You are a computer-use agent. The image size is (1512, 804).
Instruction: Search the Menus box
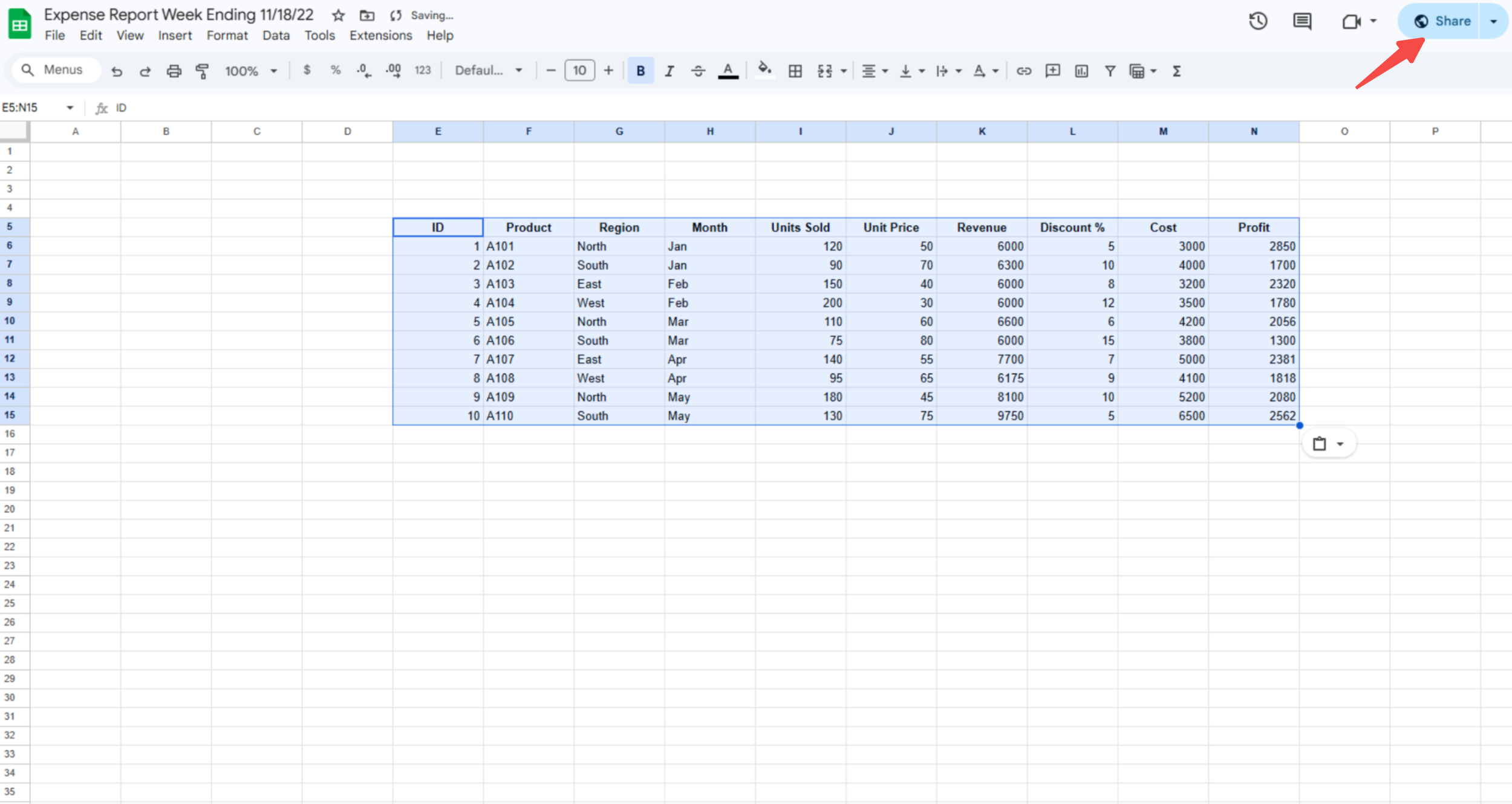click(56, 70)
